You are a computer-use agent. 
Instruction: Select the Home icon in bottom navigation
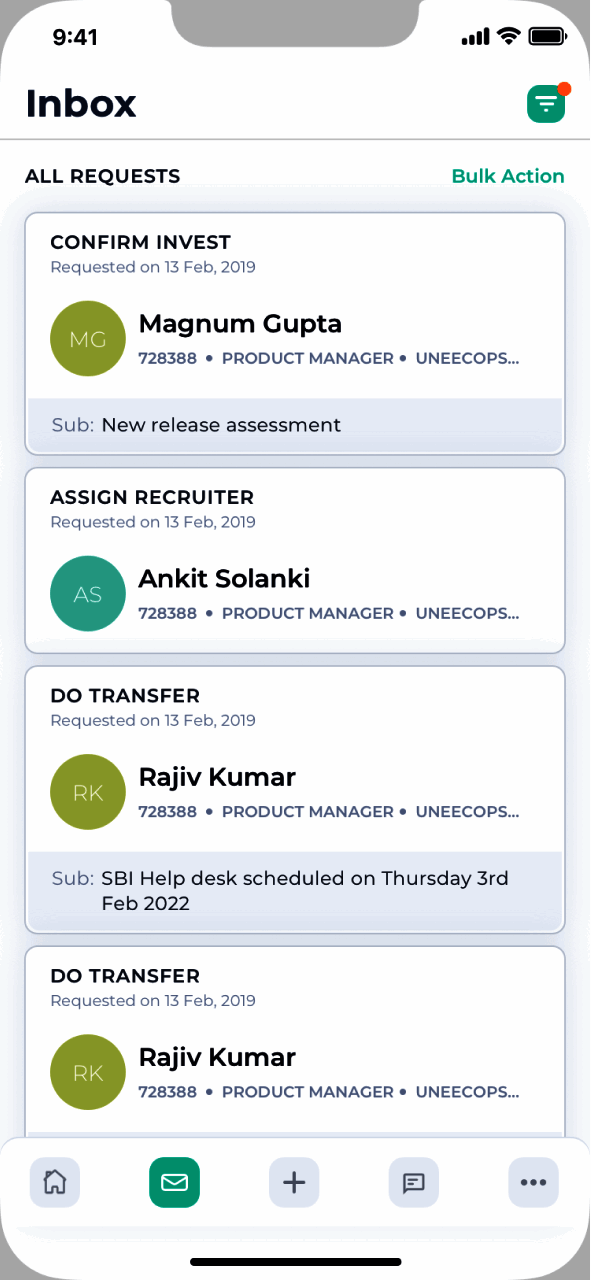(54, 1182)
